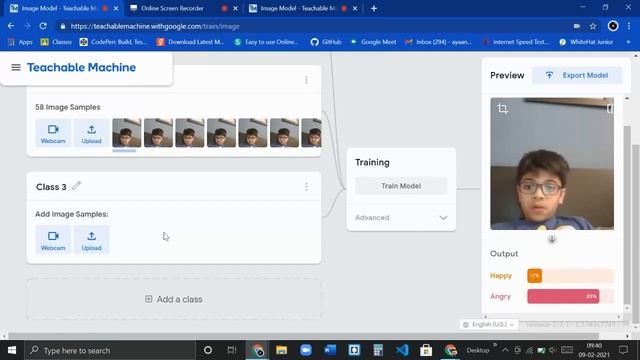Open Microsoft Word from the taskbar

point(330,350)
